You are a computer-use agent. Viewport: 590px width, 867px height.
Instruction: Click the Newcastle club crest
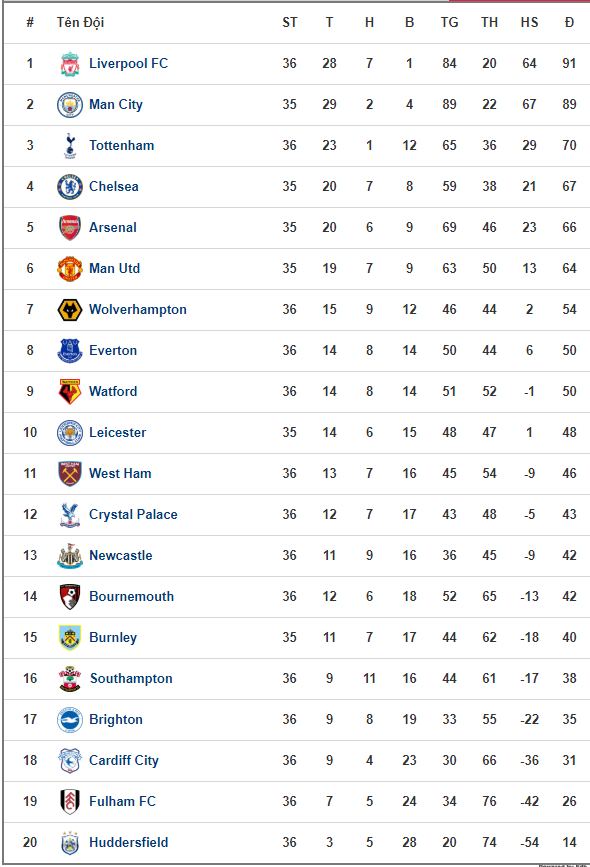pos(70,556)
